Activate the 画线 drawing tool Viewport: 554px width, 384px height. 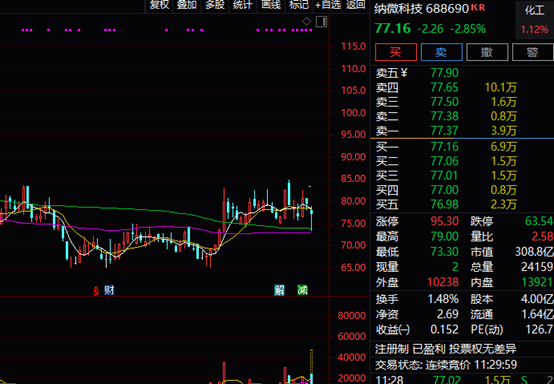point(271,5)
